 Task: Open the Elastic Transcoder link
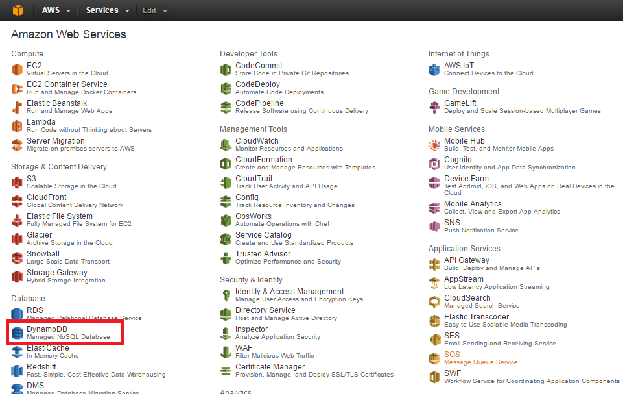476,317
